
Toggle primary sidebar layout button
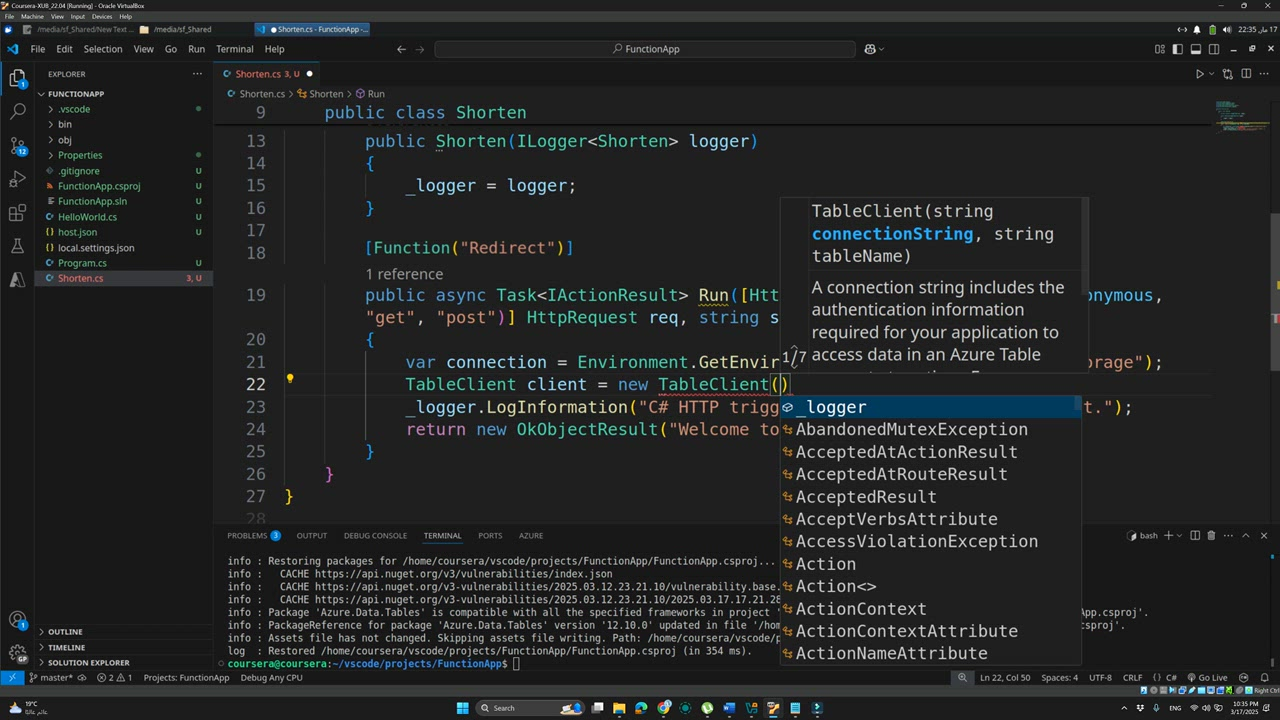click(1178, 49)
